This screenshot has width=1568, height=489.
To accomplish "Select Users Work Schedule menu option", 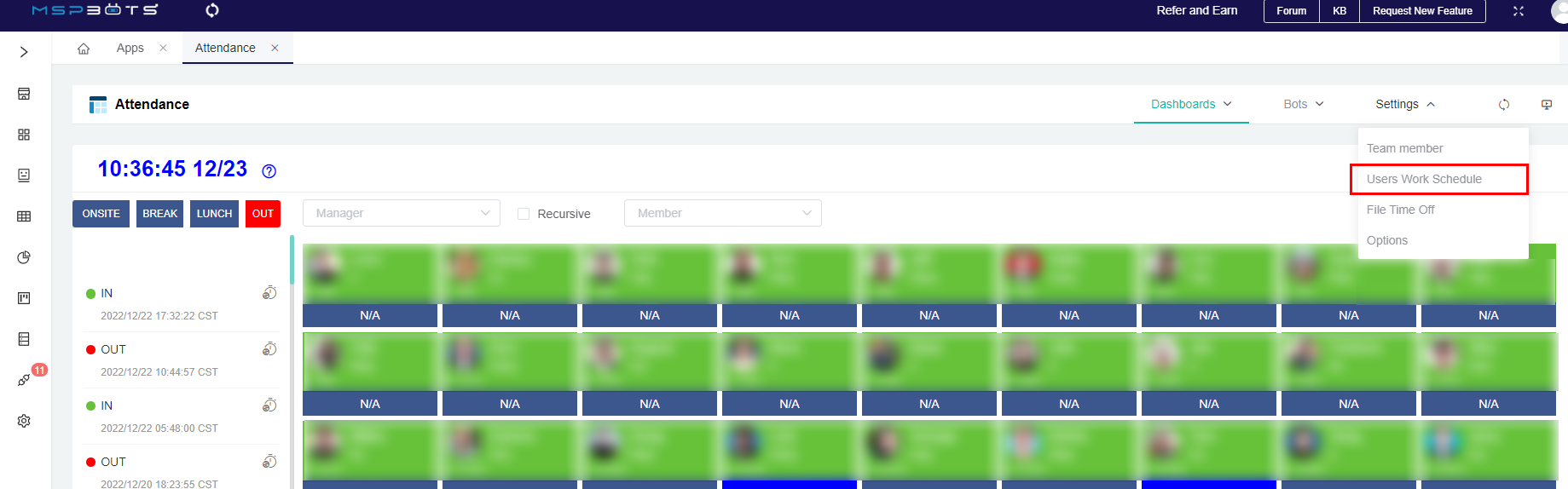I will coord(1424,179).
